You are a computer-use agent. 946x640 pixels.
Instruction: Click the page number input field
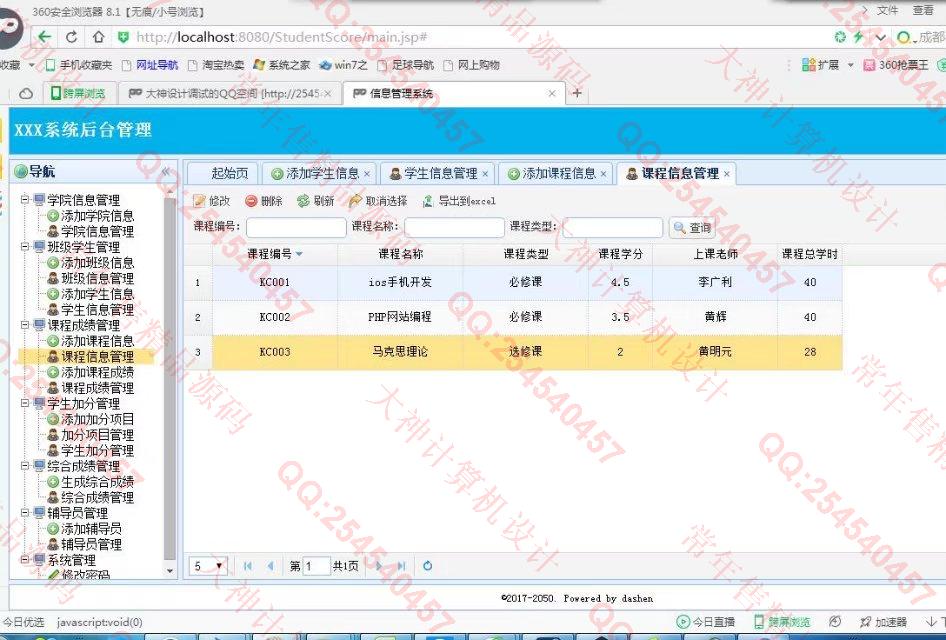[316, 566]
